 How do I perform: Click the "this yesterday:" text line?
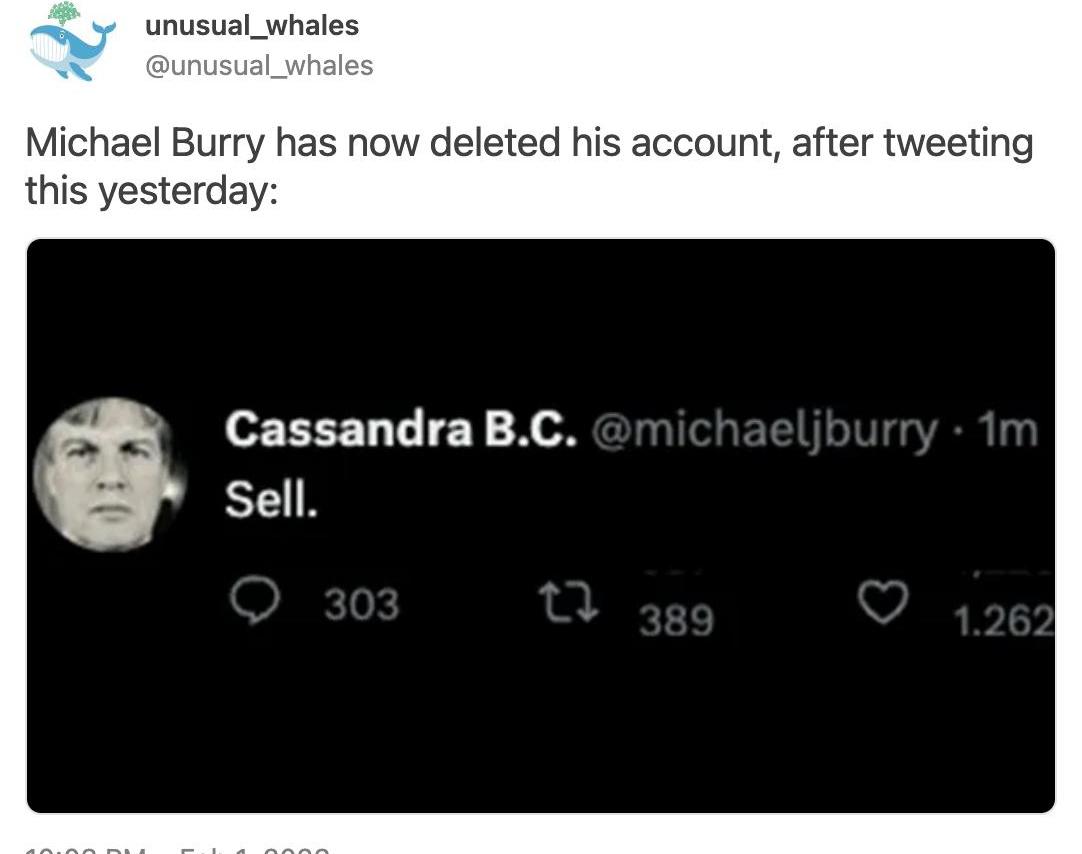(150, 190)
